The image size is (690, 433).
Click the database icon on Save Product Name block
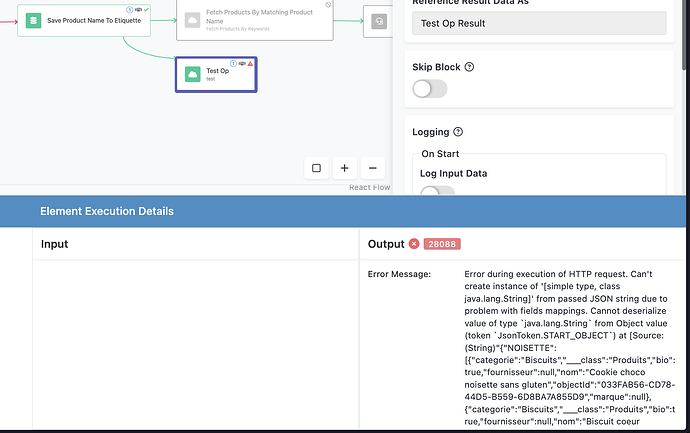pyautogui.click(x=33, y=20)
